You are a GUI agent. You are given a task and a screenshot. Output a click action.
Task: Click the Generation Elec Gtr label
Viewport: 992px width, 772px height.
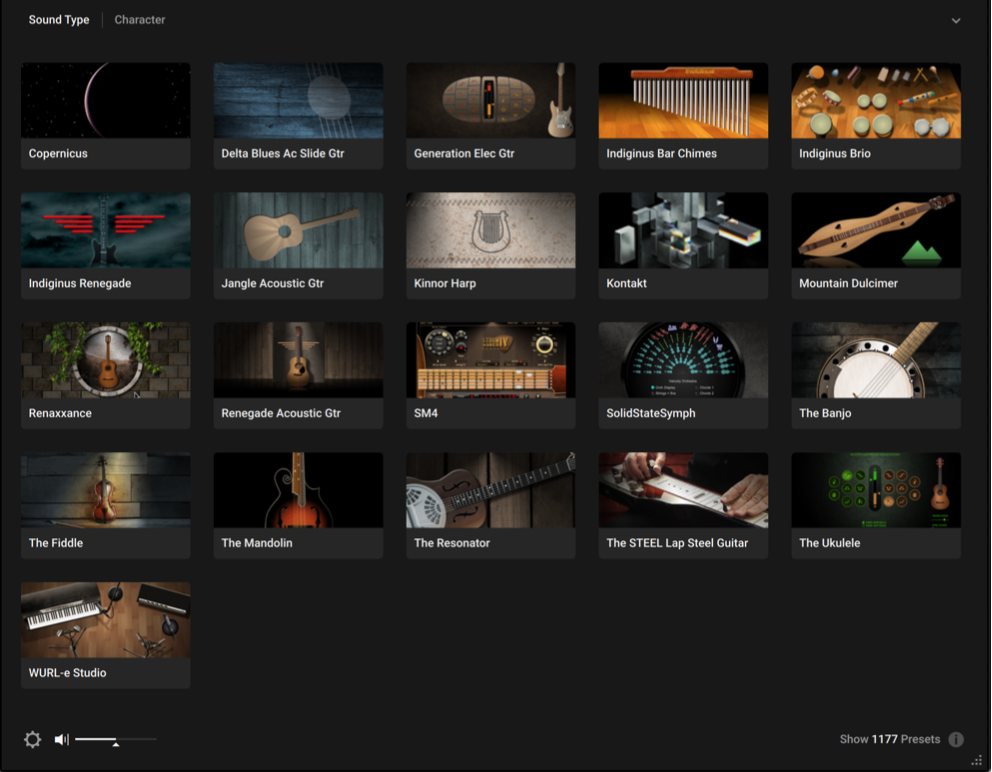pos(464,154)
